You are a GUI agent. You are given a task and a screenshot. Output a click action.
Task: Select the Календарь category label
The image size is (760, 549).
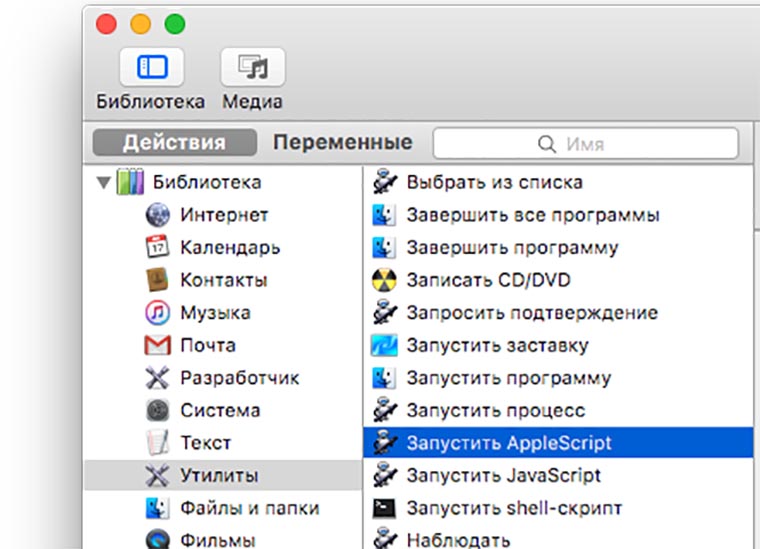click(230, 248)
